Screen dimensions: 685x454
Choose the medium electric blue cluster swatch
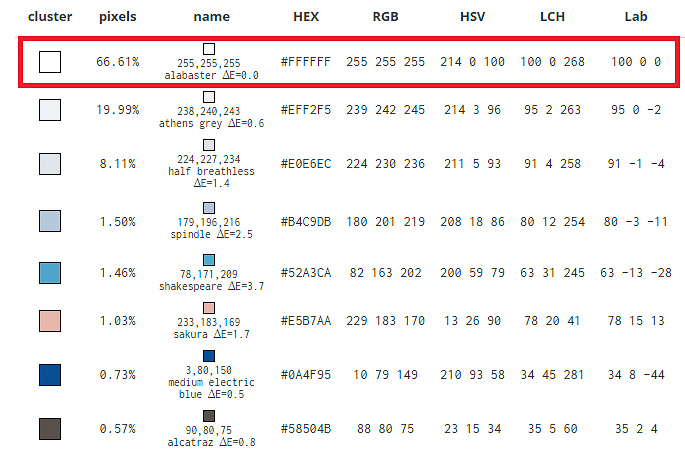tap(50, 375)
